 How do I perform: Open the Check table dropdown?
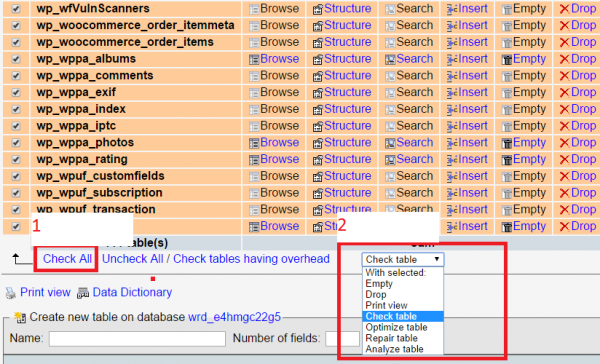403,260
